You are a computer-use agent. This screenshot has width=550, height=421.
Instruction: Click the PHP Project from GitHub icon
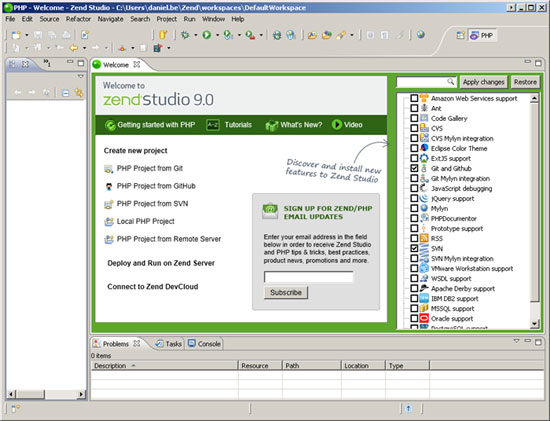[109, 186]
